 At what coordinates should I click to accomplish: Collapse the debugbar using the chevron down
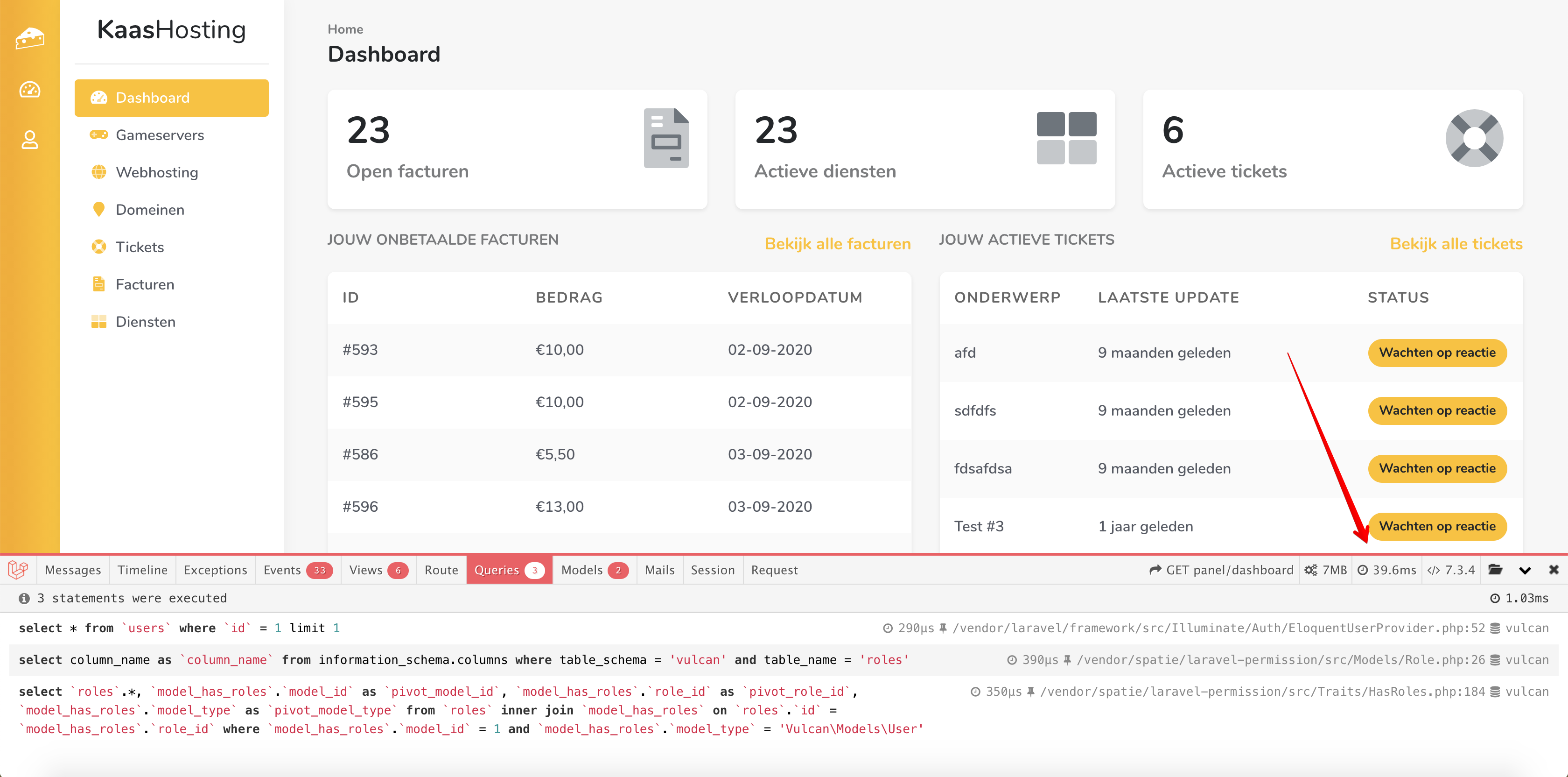coord(1524,570)
